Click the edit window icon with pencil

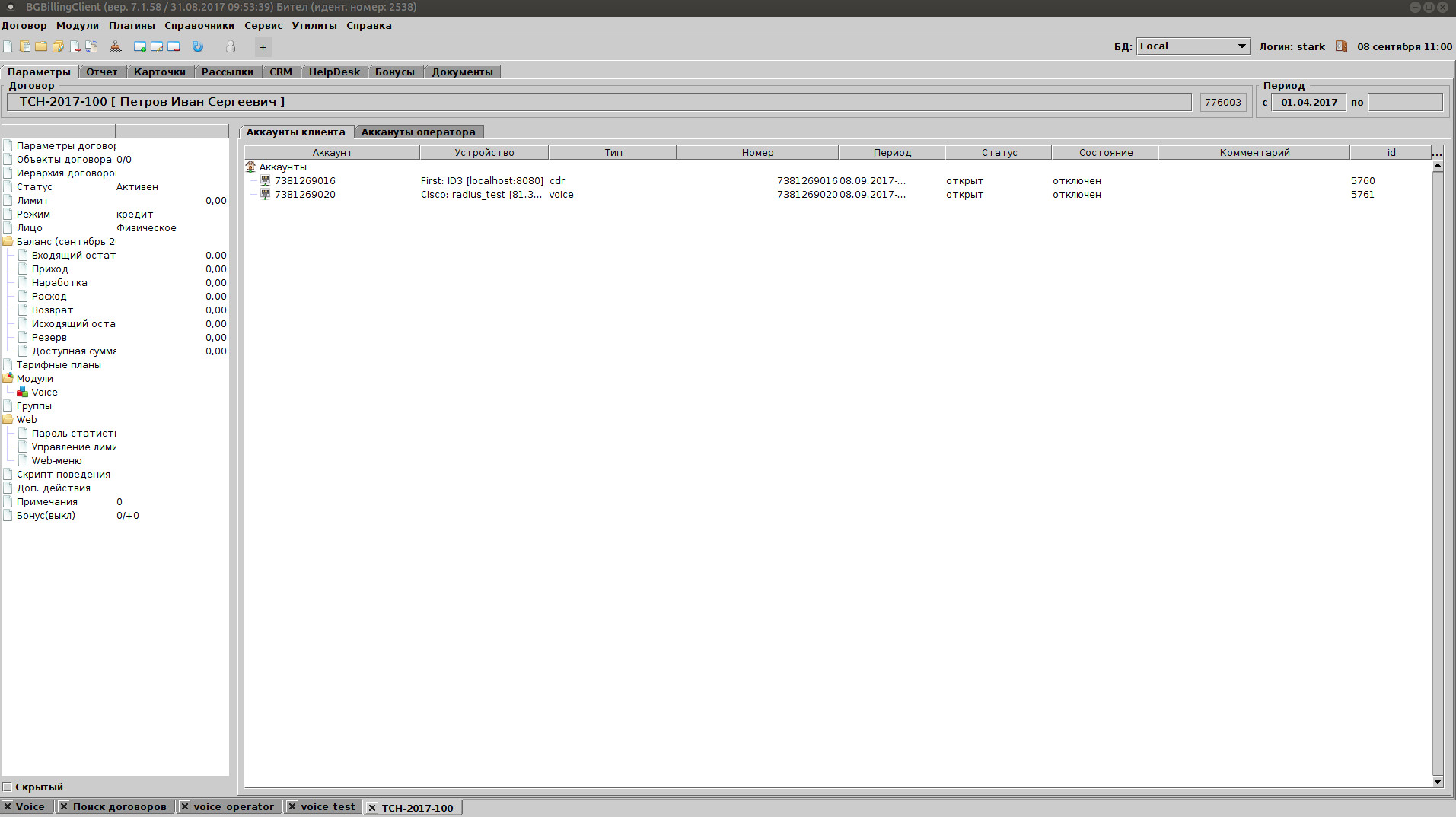157,47
